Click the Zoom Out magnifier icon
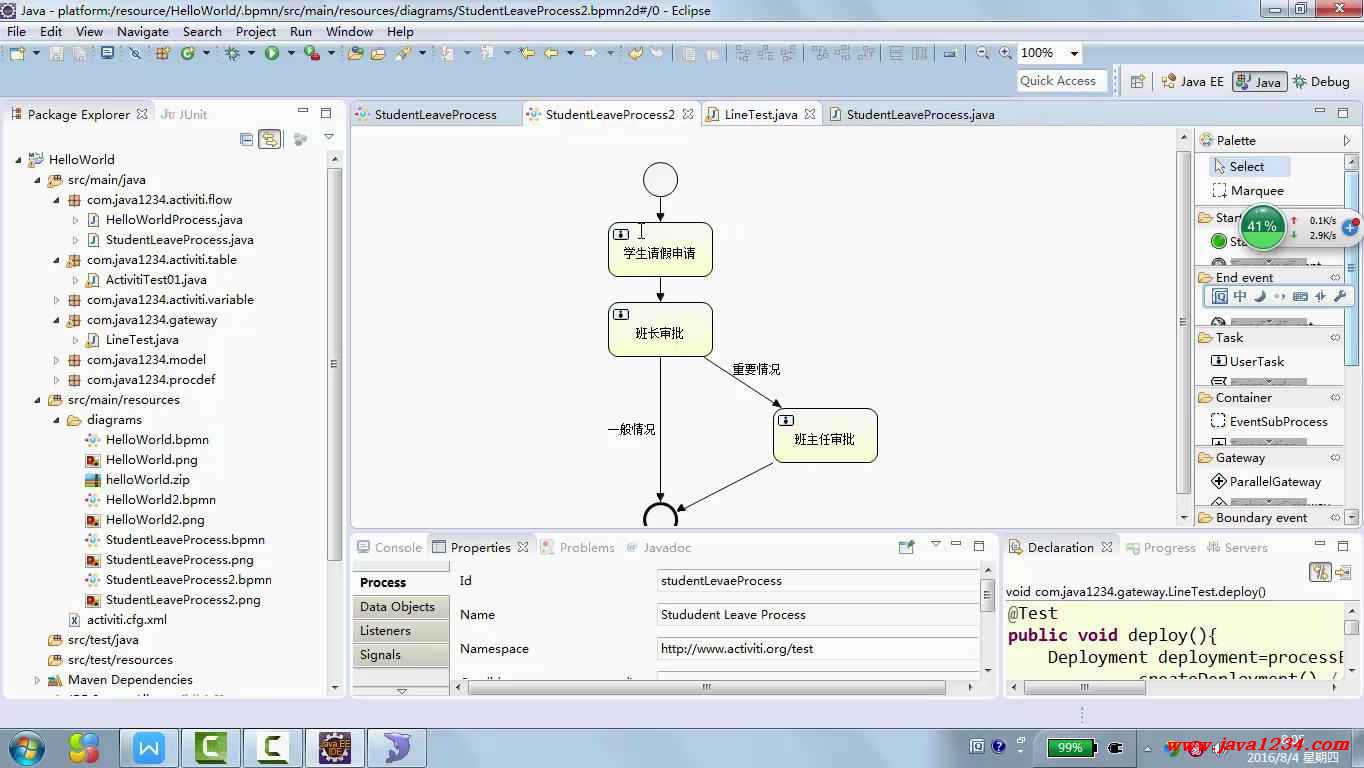The image size is (1364, 768). coord(983,53)
